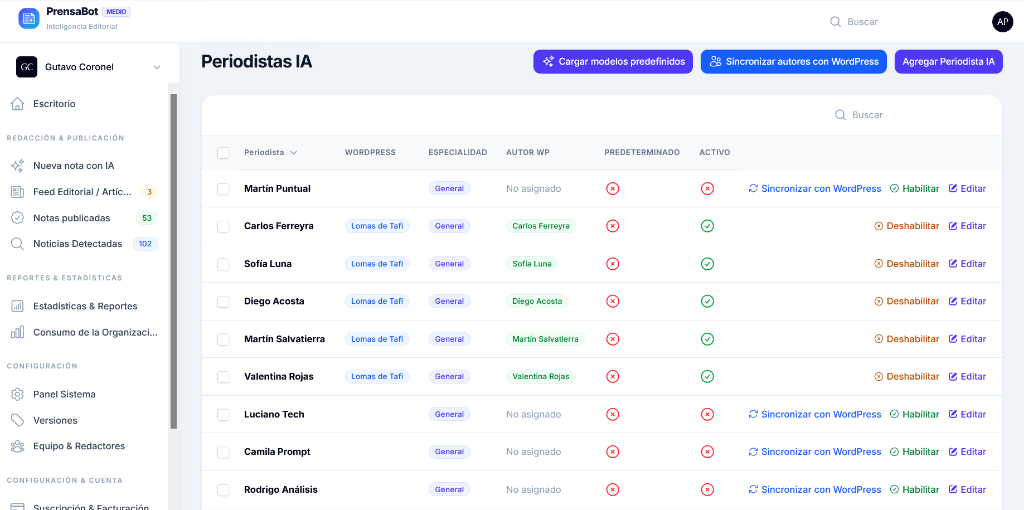Viewport: 1024px width, 510px height.
Task: Click the red Predeterminado X for Diego Acosta
Action: pos(613,301)
